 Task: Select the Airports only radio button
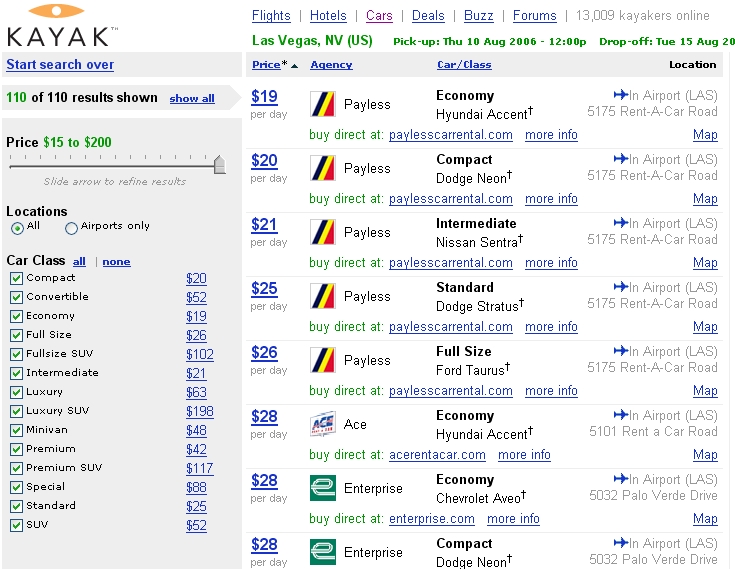71,228
